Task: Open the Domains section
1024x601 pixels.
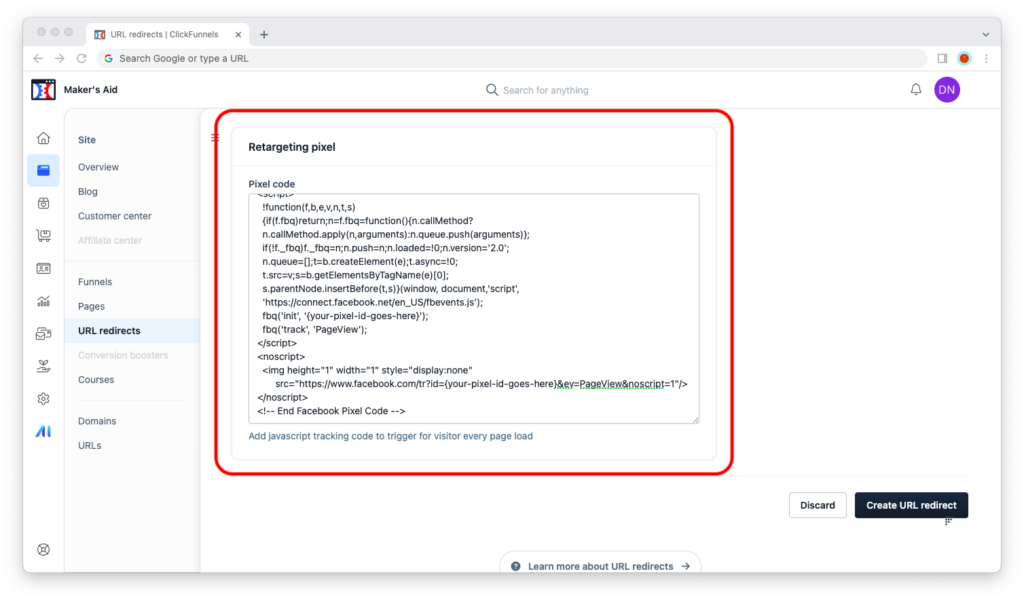Action: [x=97, y=421]
